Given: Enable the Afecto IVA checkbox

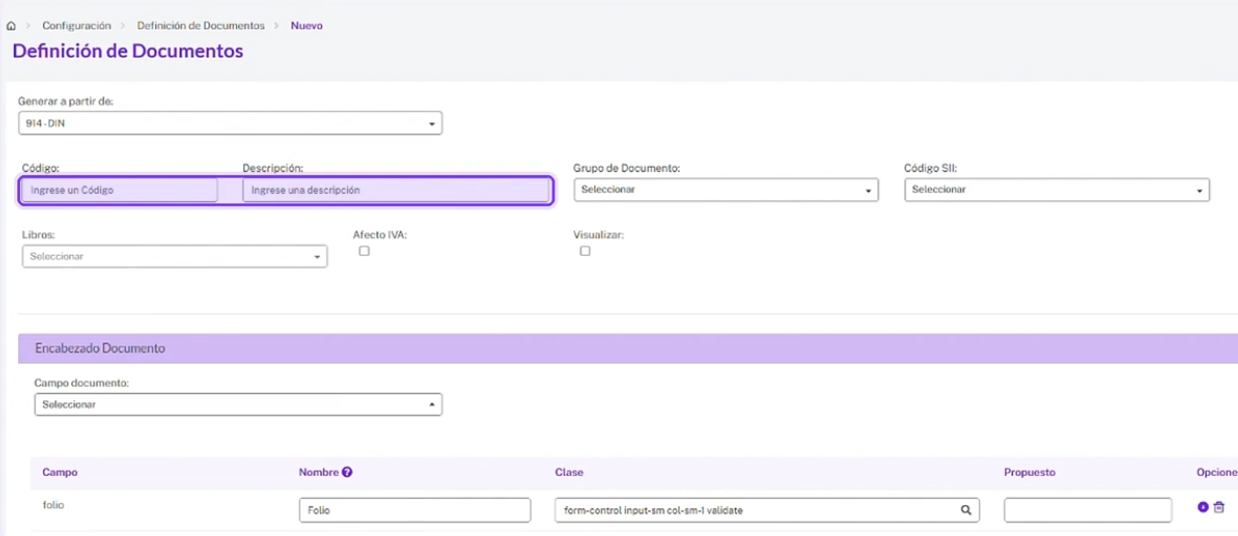Looking at the screenshot, I should (x=364, y=251).
